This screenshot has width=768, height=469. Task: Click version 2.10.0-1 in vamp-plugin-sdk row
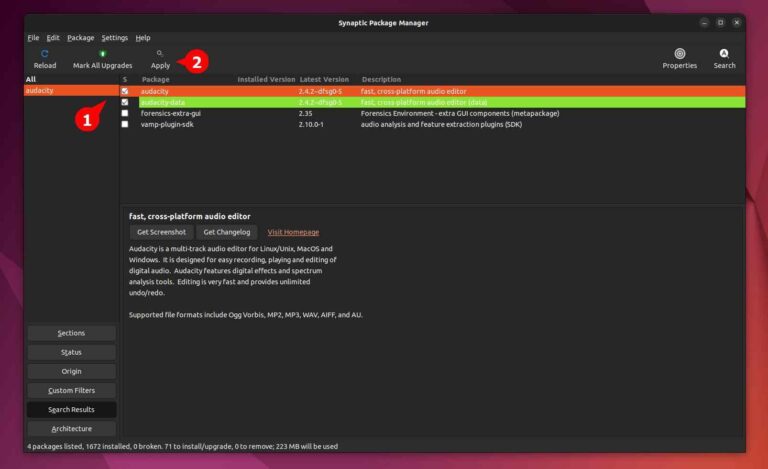[312, 124]
